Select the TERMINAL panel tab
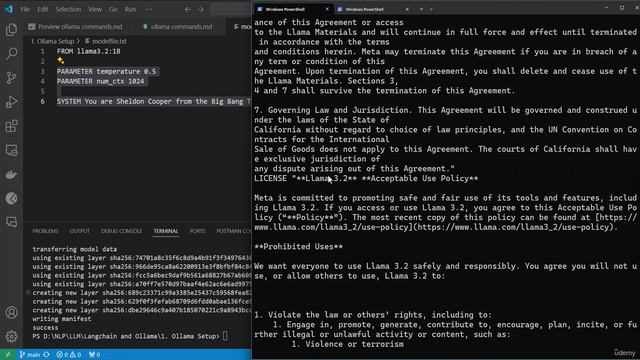The width and height of the screenshot is (640, 360). click(166, 231)
